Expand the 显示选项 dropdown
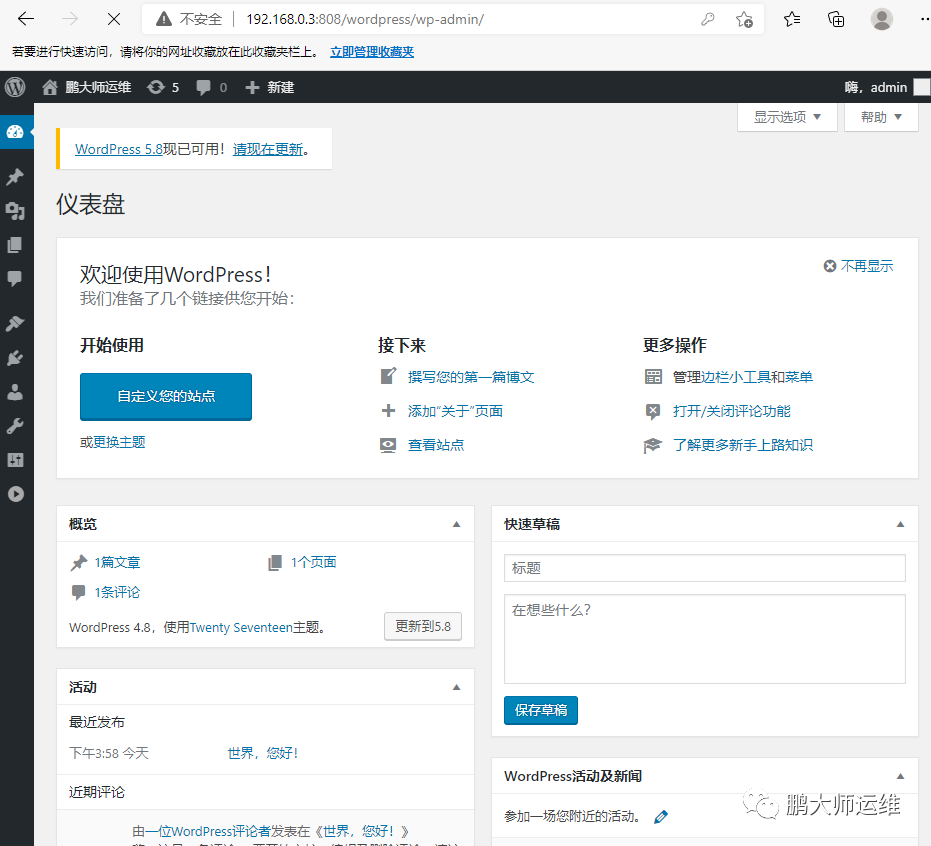 [x=787, y=117]
